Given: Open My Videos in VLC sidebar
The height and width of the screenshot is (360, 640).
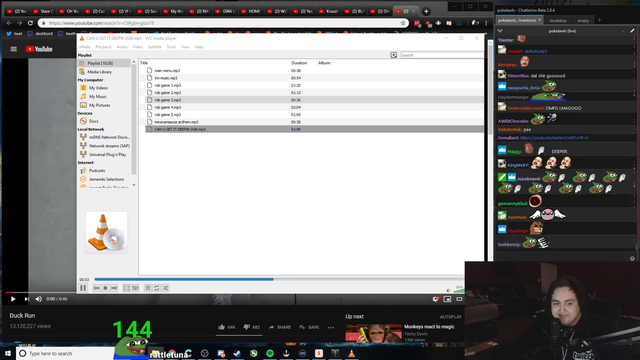Looking at the screenshot, I should (x=98, y=88).
